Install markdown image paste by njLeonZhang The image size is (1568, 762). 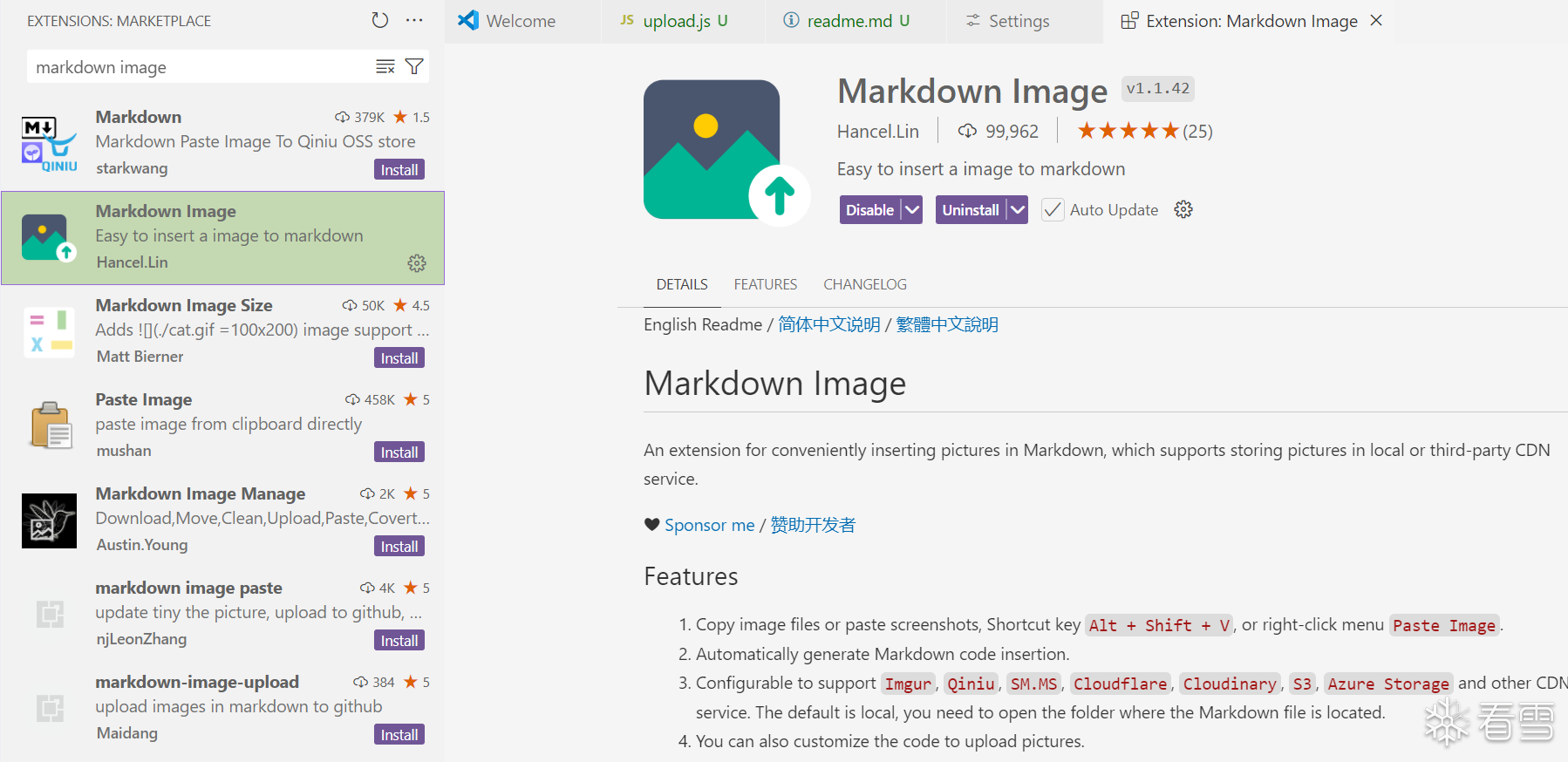pos(399,640)
